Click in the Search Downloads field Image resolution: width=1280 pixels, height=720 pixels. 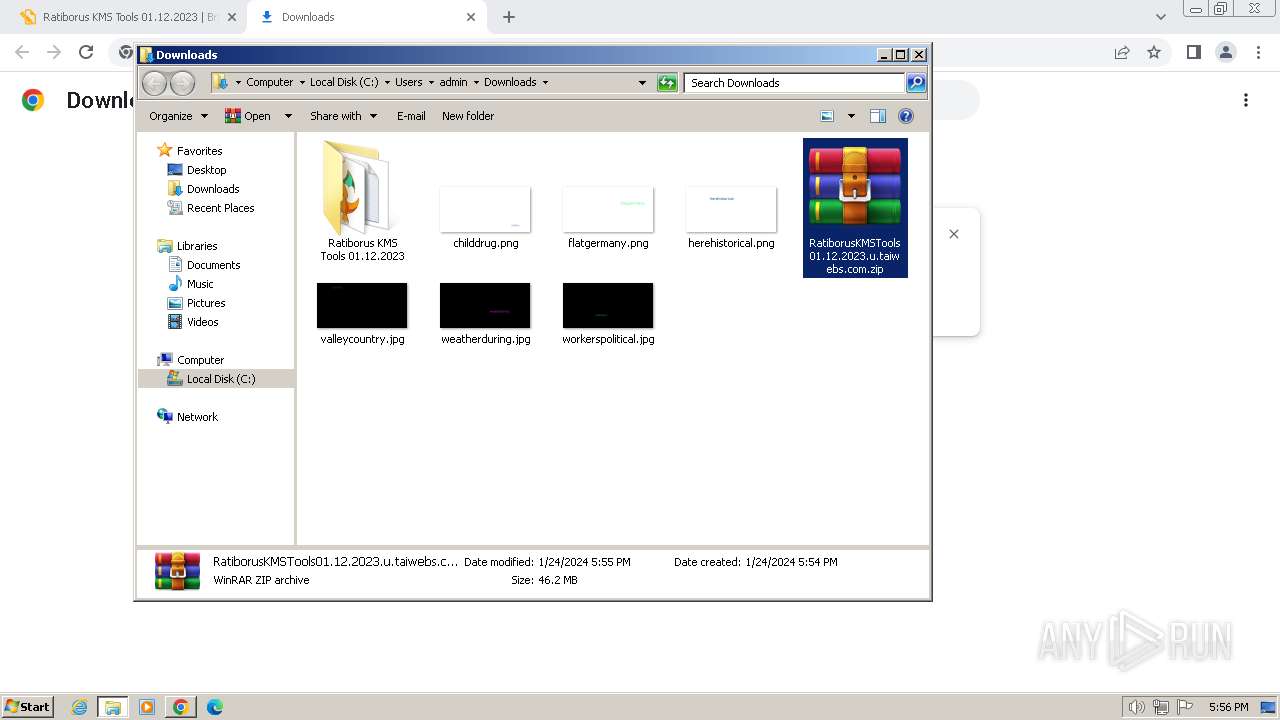[x=795, y=83]
